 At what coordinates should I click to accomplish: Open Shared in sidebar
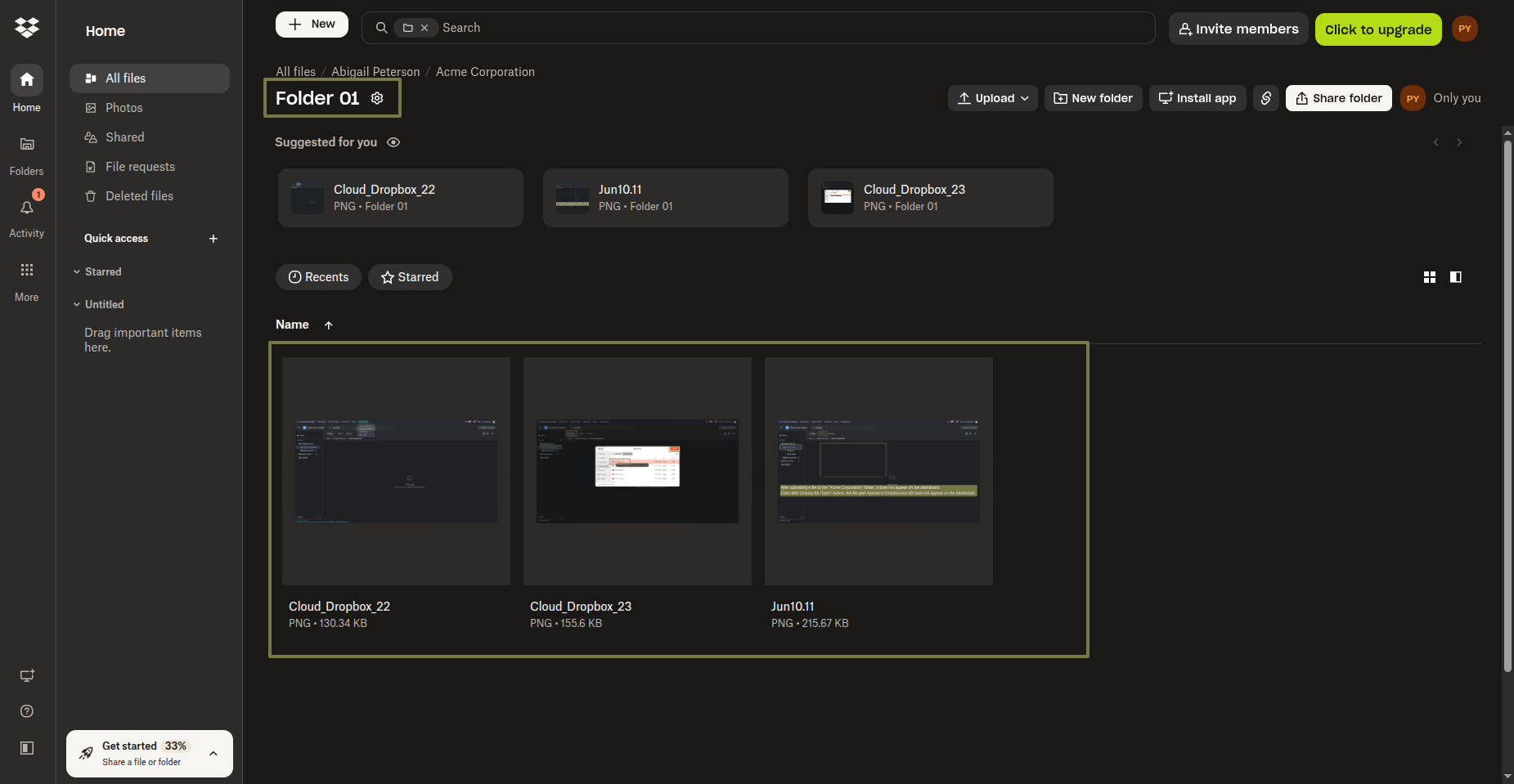pyautogui.click(x=150, y=137)
